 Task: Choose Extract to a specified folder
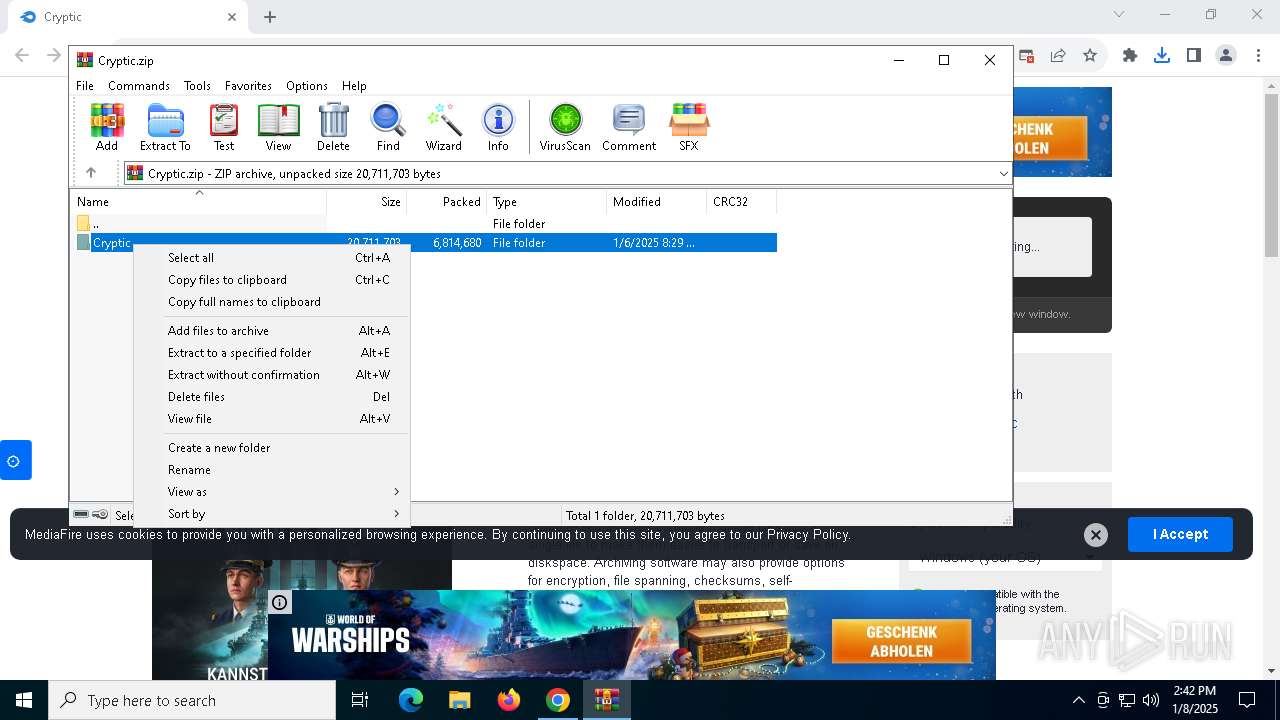click(272, 353)
